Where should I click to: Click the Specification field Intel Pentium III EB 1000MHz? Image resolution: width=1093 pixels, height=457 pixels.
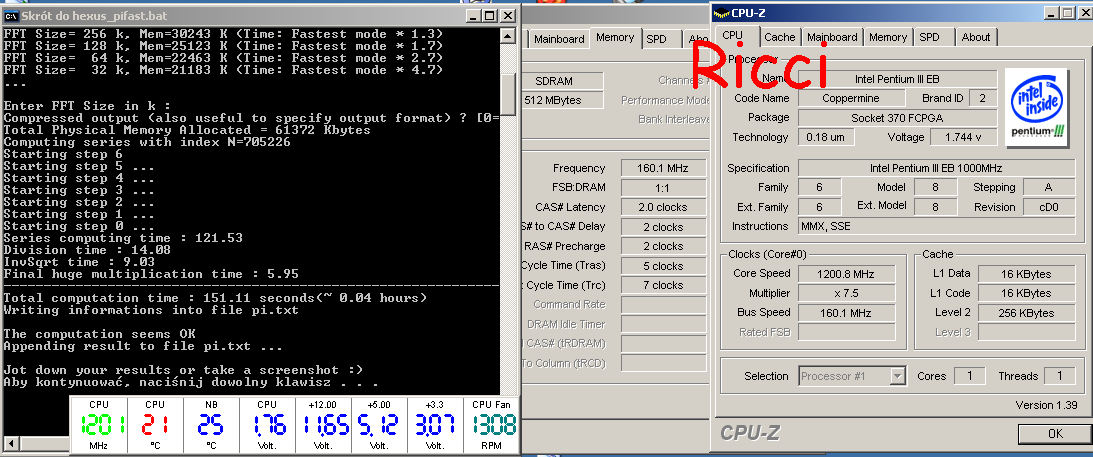pyautogui.click(x=936, y=168)
